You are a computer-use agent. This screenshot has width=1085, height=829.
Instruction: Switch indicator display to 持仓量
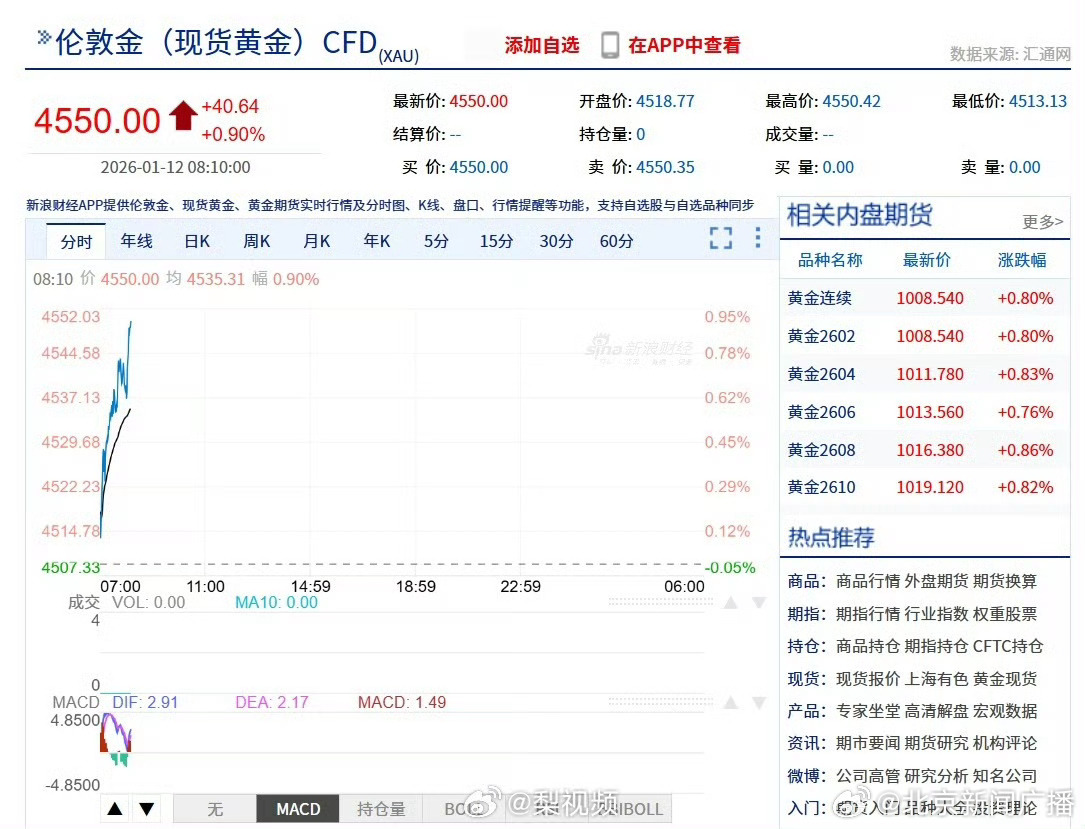point(381,808)
